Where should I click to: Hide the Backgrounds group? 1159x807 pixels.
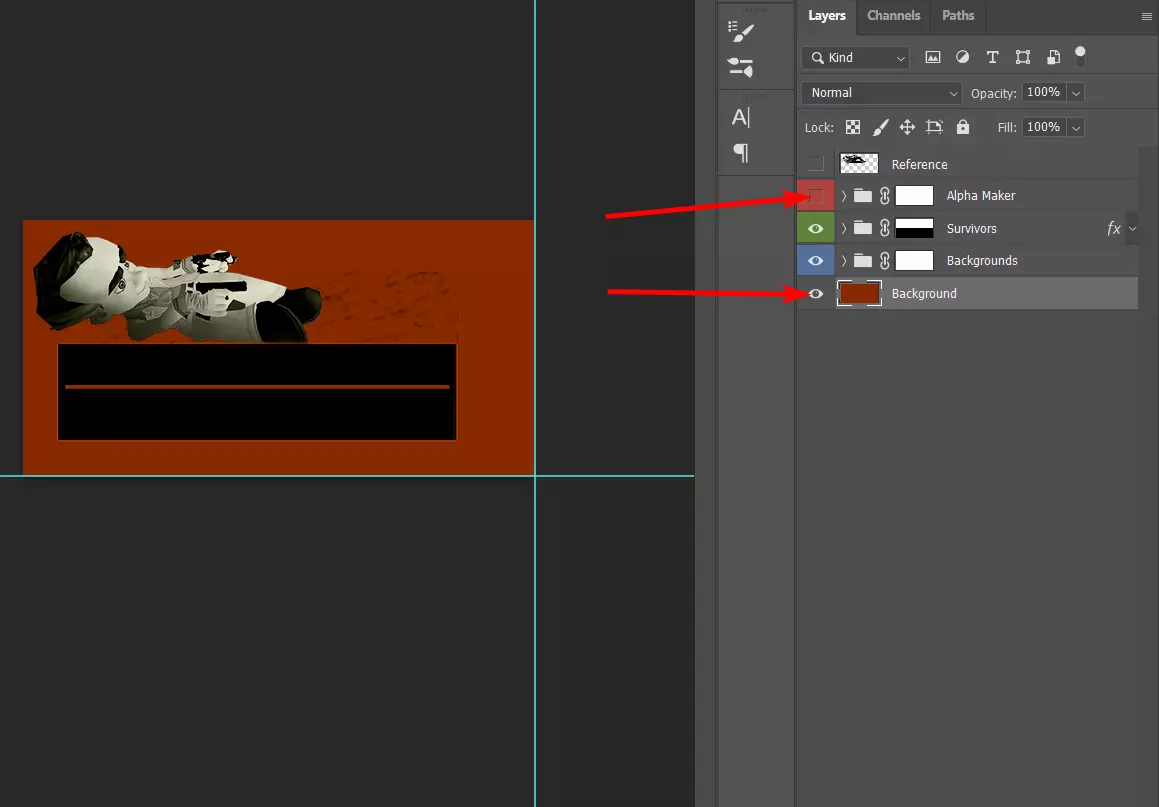815,260
